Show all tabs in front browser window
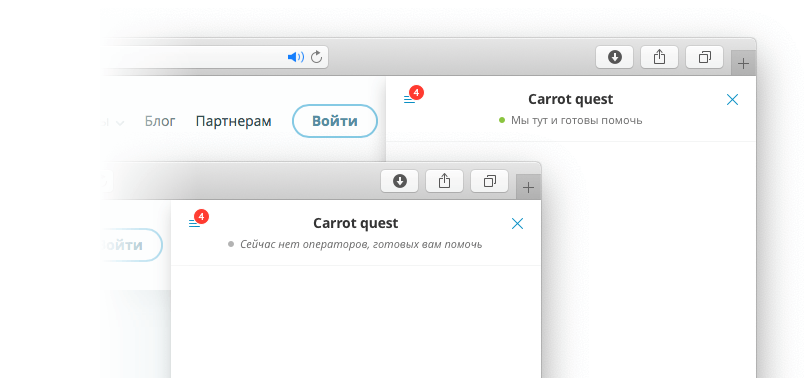 (489, 181)
